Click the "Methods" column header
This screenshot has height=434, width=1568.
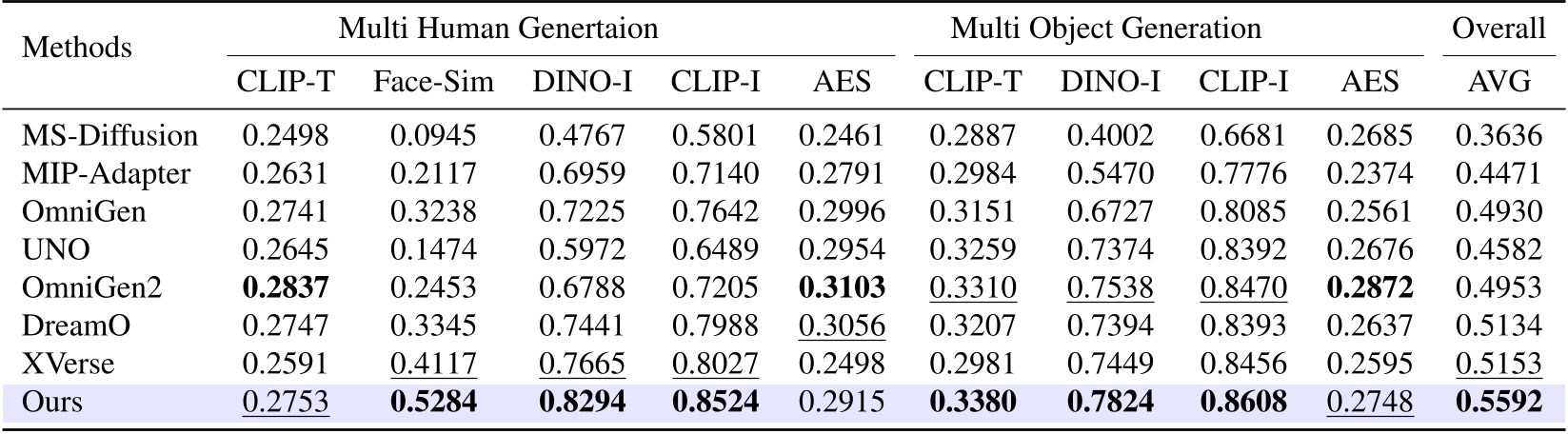click(76, 48)
